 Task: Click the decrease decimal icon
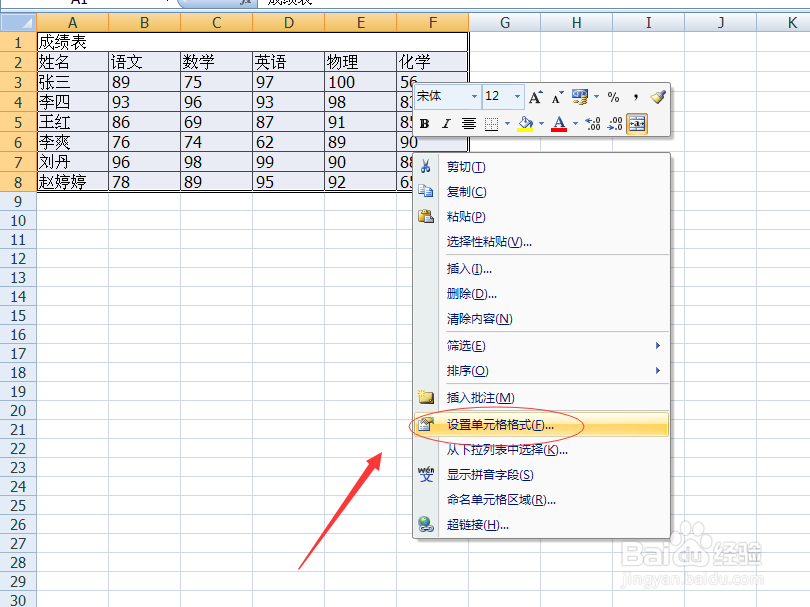click(614, 122)
